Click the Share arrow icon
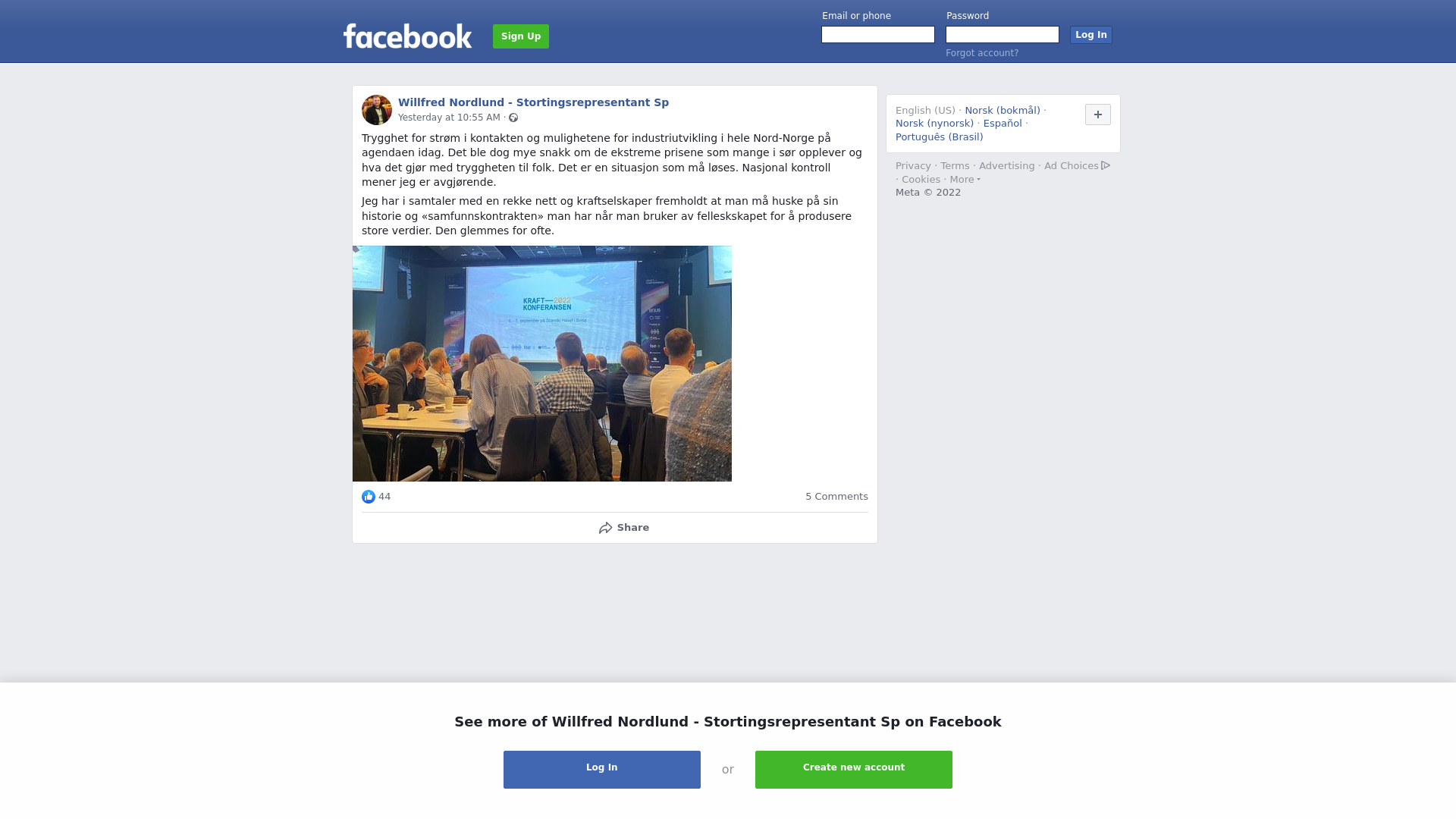The width and height of the screenshot is (1456, 819). [x=605, y=528]
